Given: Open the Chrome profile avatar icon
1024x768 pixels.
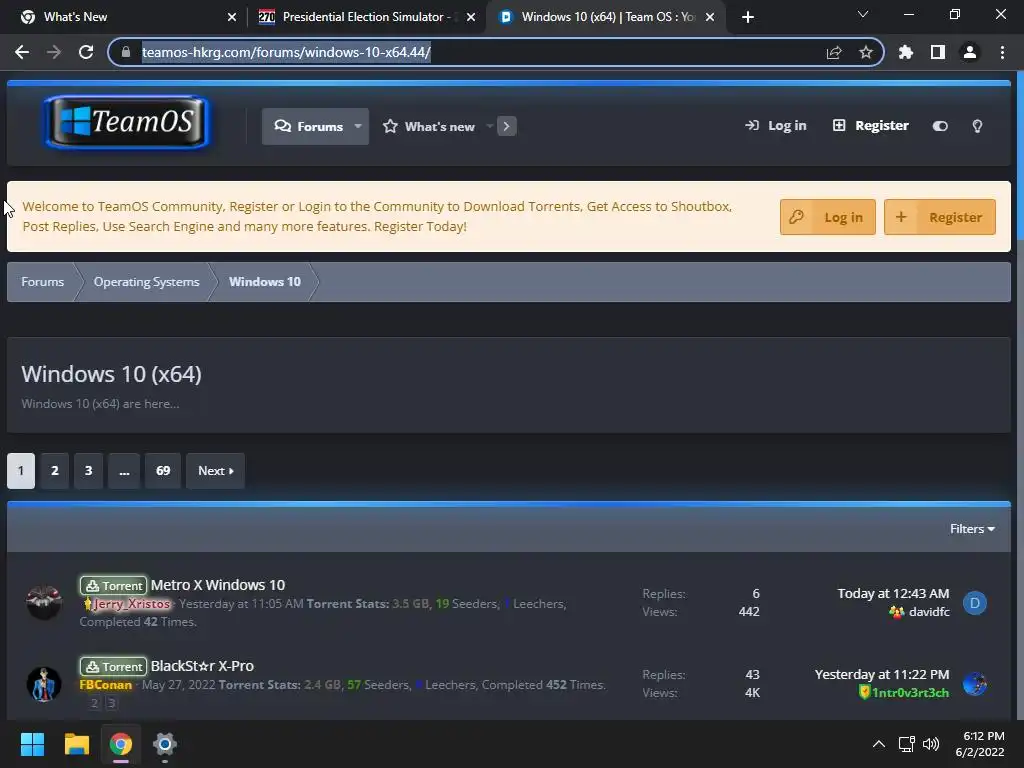Looking at the screenshot, I should coord(970,52).
